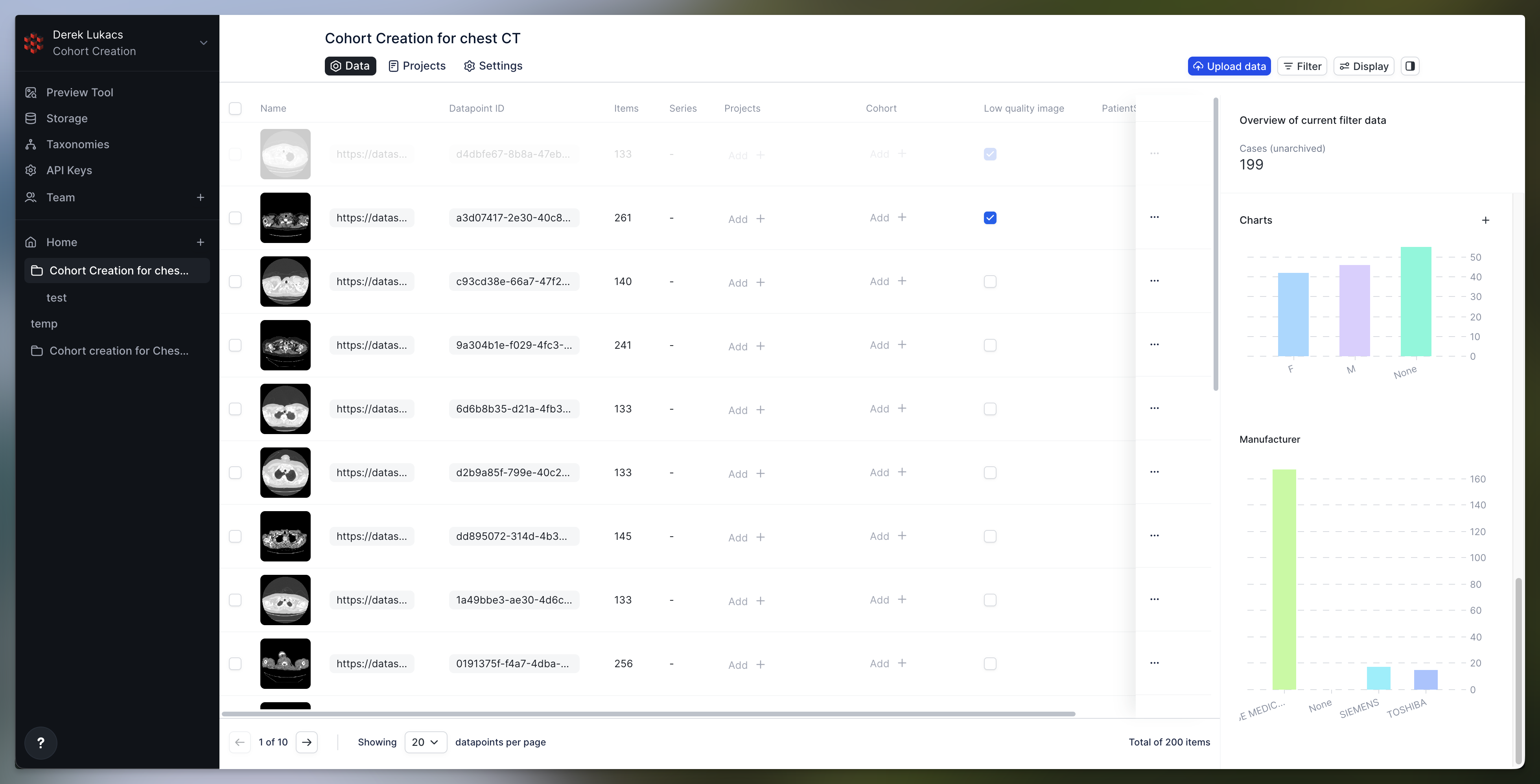Open the row menu for datapoint a3d07417
The width and height of the screenshot is (1540, 784).
click(x=1154, y=217)
